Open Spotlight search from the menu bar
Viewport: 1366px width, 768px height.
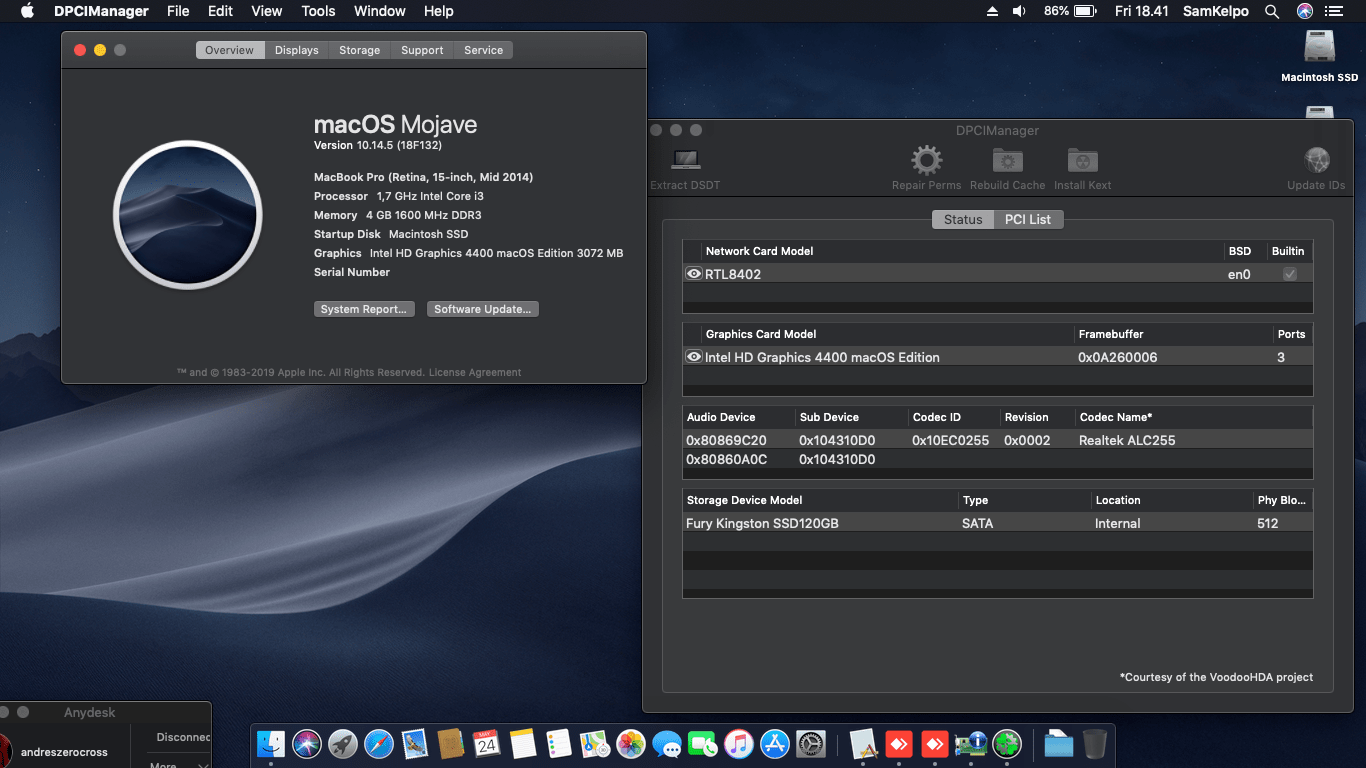point(1272,11)
